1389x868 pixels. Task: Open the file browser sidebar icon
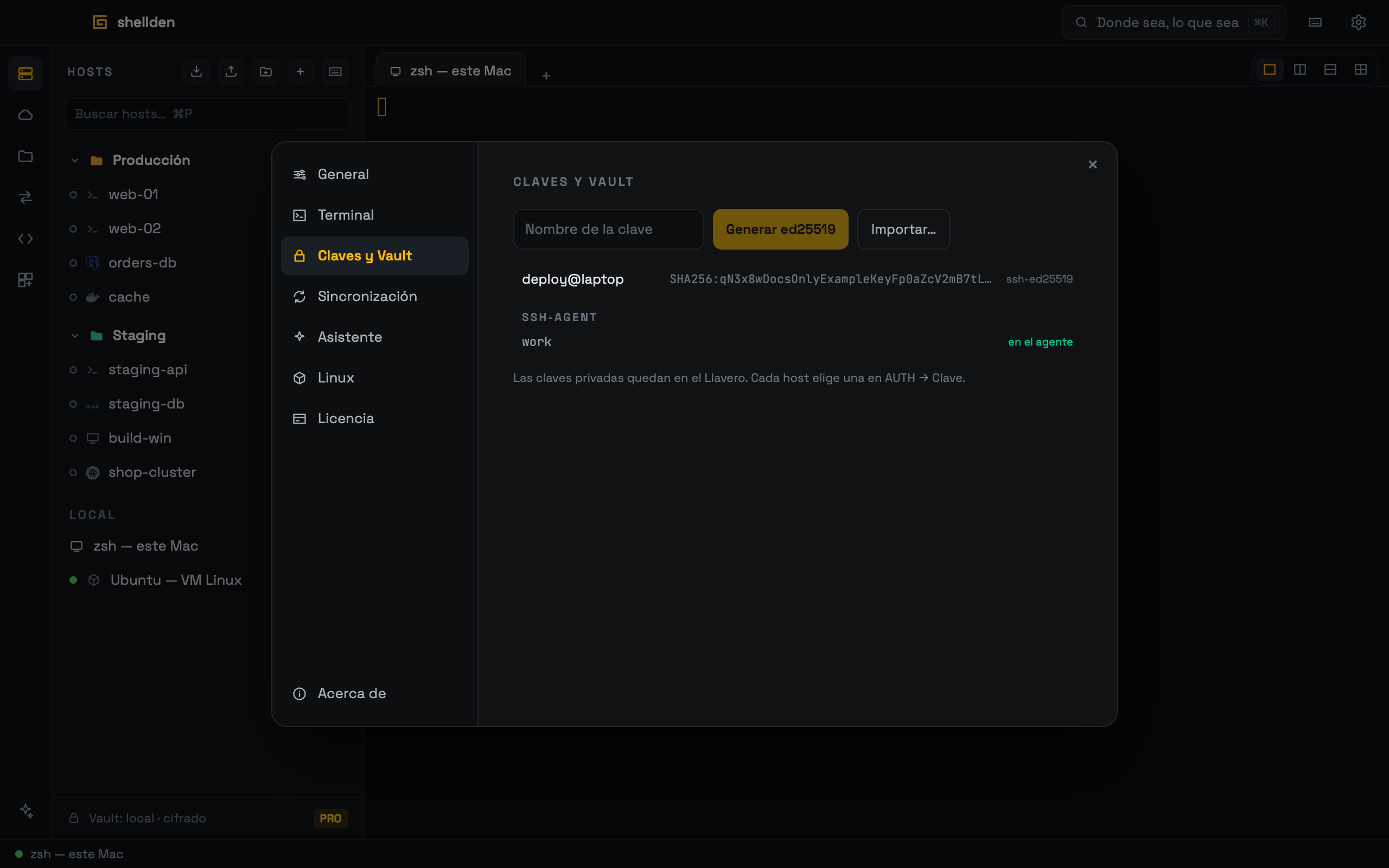(26, 156)
